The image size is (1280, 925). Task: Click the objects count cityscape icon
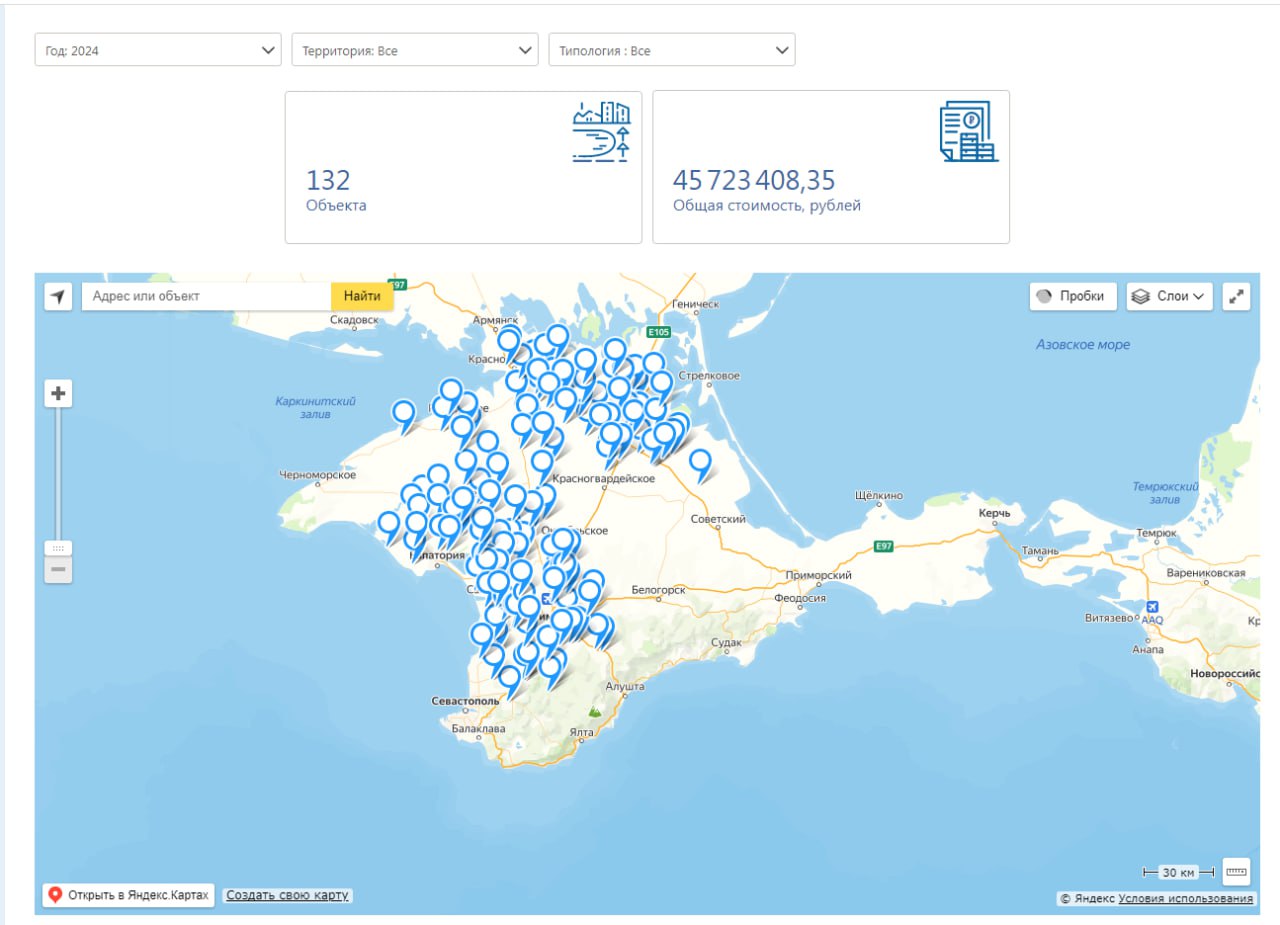point(601,132)
